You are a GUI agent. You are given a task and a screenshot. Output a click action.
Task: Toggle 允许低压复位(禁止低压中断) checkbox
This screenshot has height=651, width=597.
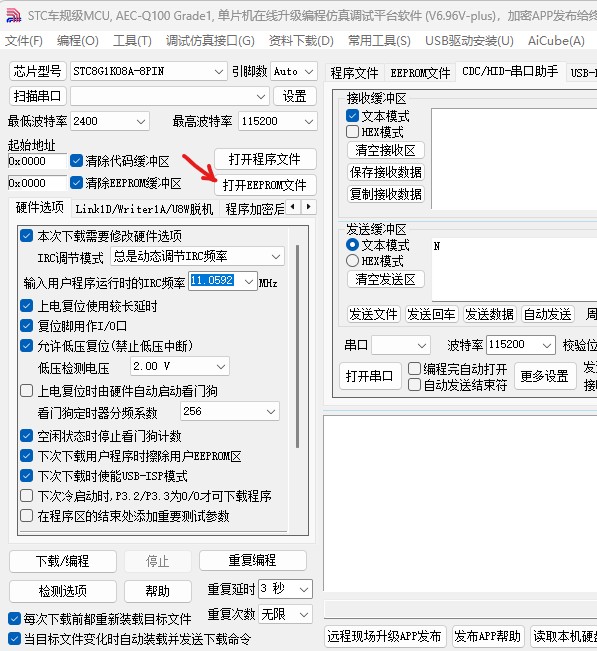[x=27, y=345]
